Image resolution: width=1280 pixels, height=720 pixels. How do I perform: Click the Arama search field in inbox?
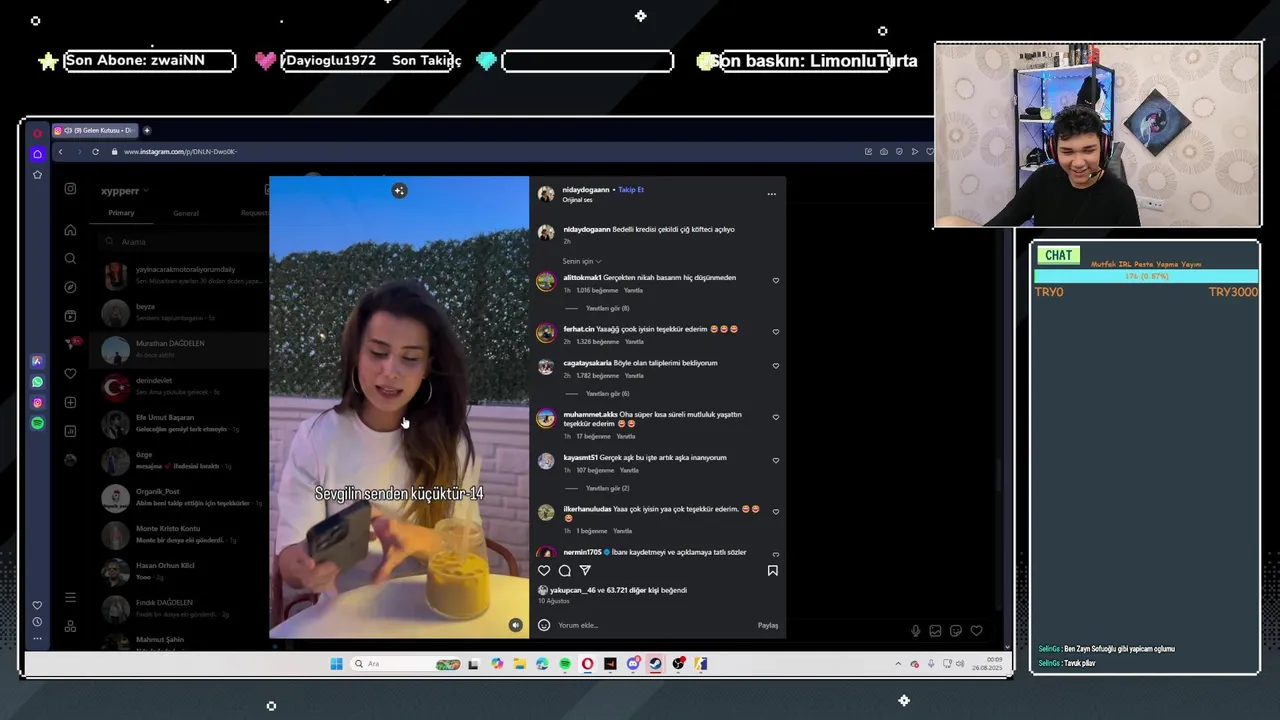(185, 241)
